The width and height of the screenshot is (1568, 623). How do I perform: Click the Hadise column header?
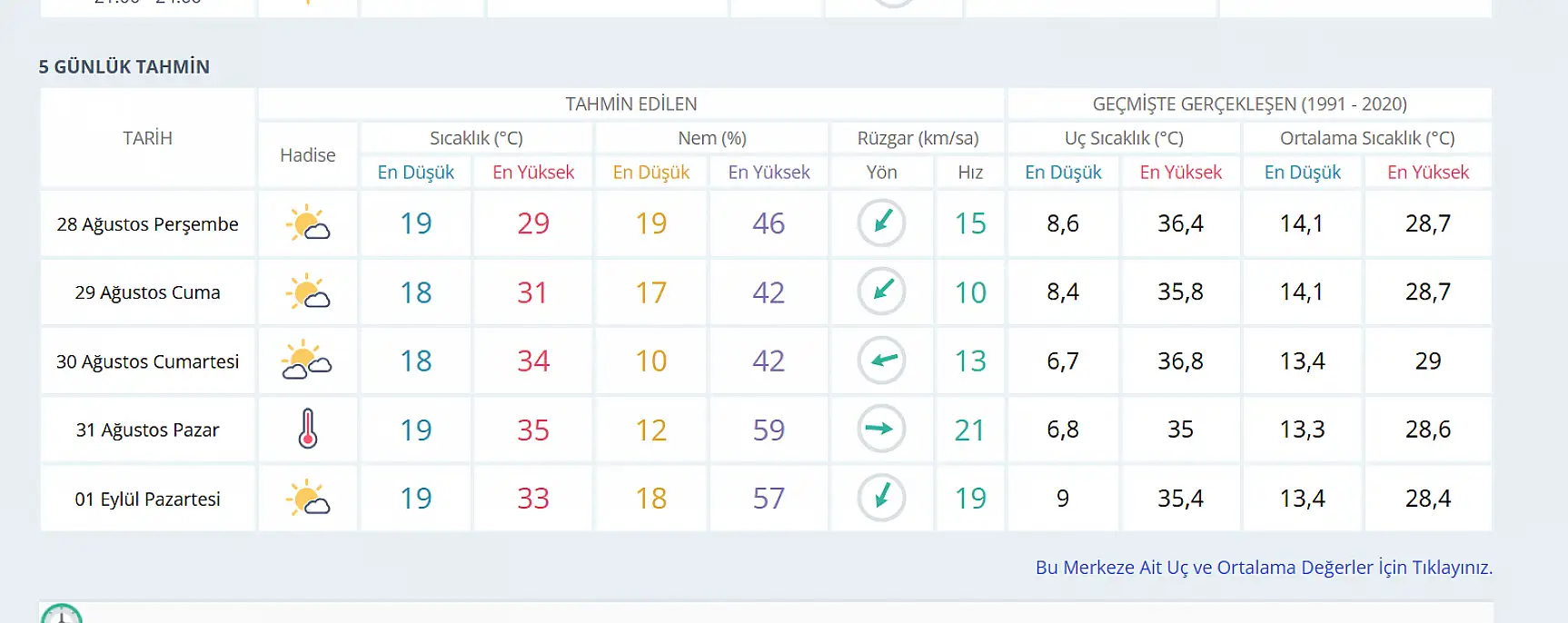[x=307, y=155]
